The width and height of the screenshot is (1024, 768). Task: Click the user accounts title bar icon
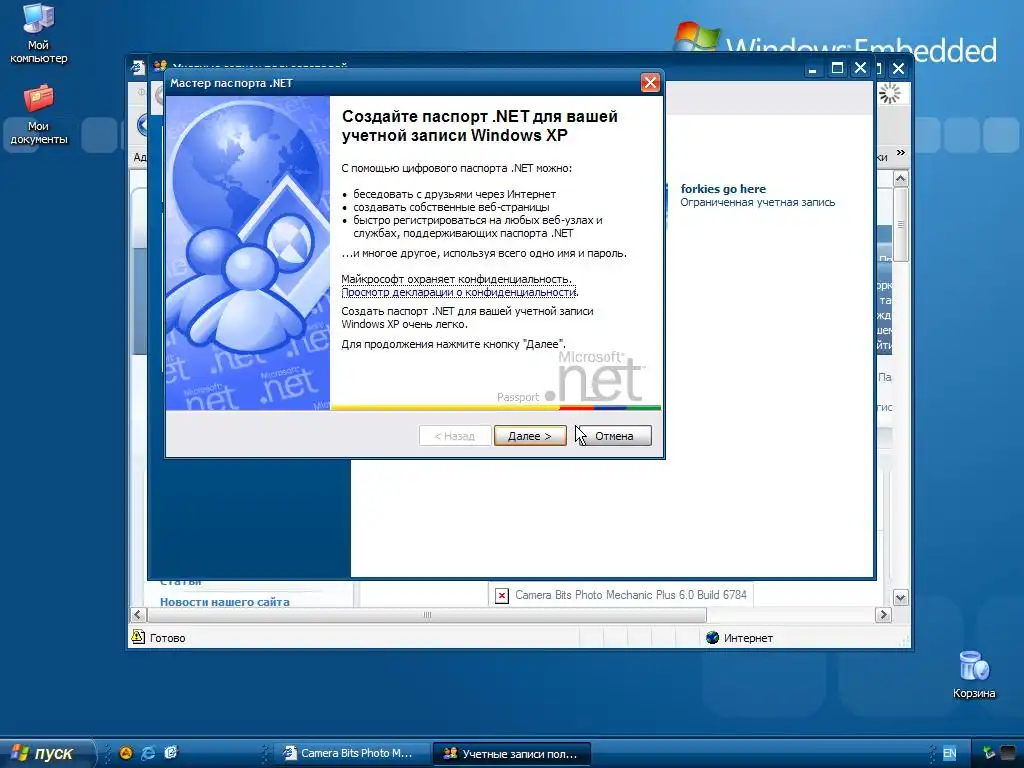point(160,65)
